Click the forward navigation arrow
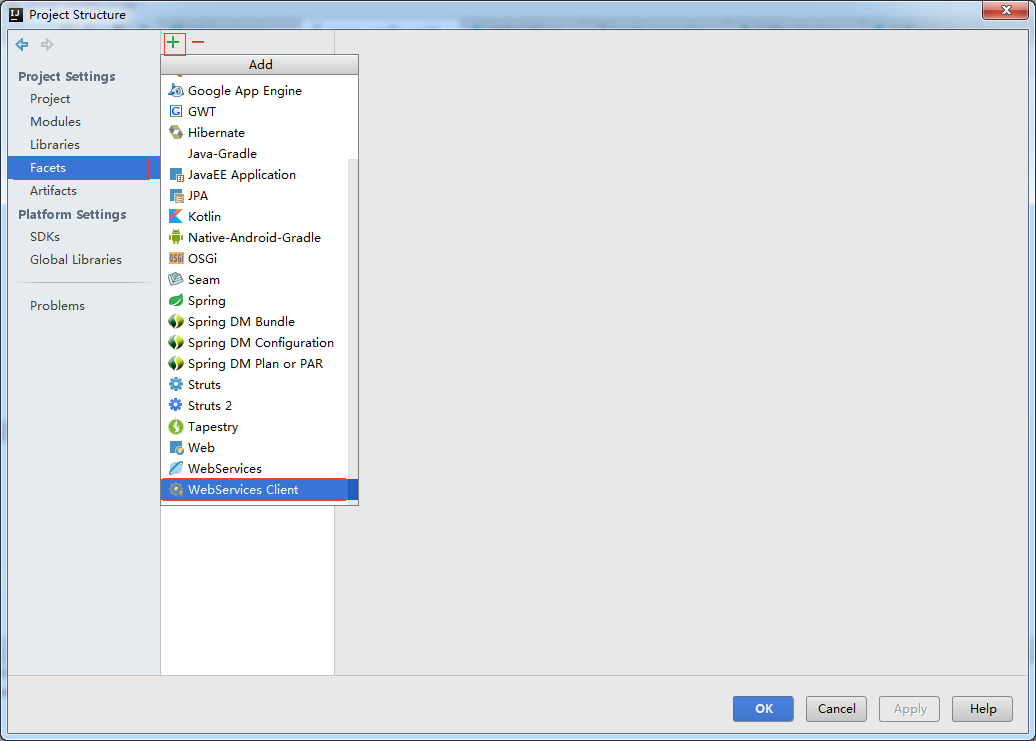 coord(47,44)
